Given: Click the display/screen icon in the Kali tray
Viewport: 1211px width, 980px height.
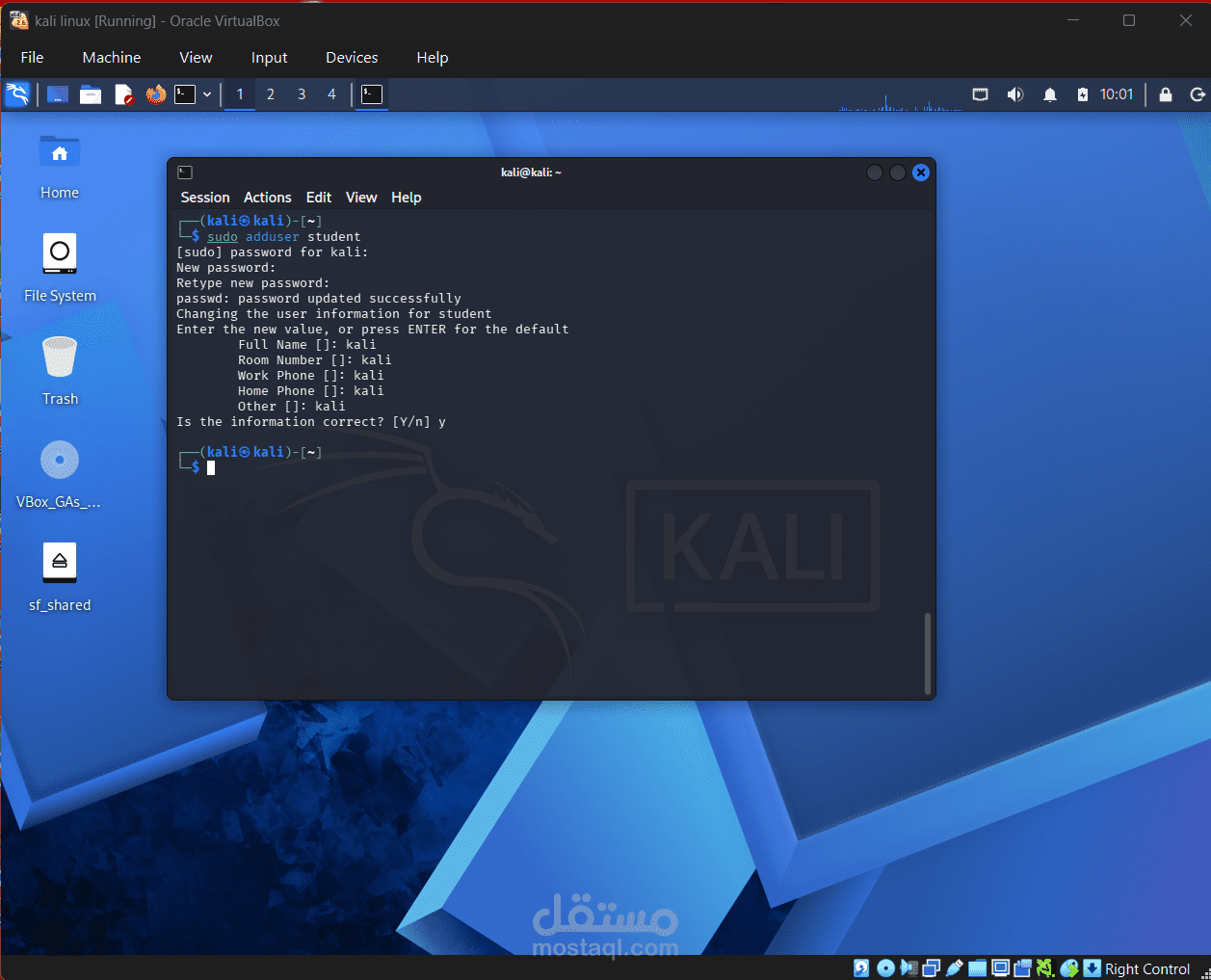Looking at the screenshot, I should tap(980, 94).
